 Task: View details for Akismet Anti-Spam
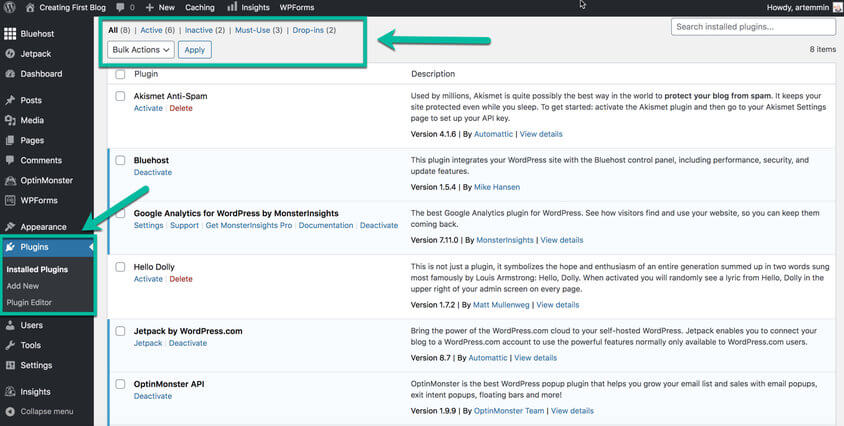[541, 134]
